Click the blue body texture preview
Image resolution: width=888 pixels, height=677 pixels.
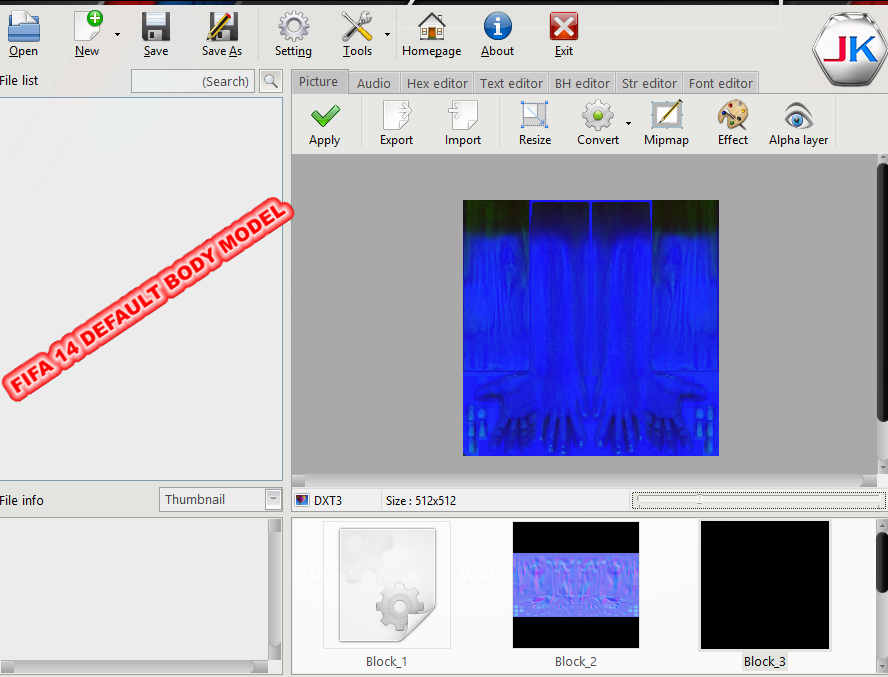[591, 327]
